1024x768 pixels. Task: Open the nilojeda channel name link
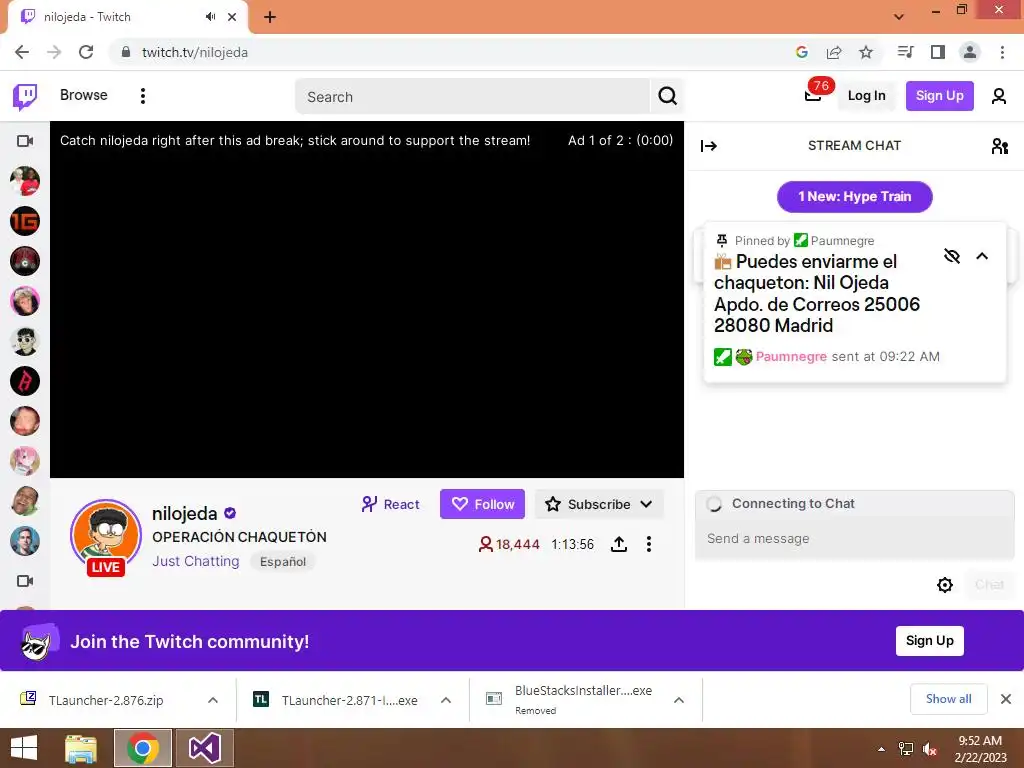184,514
